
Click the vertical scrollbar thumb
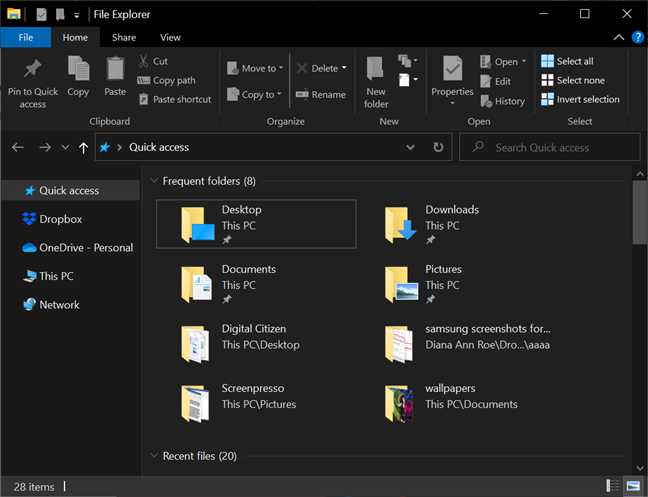640,212
